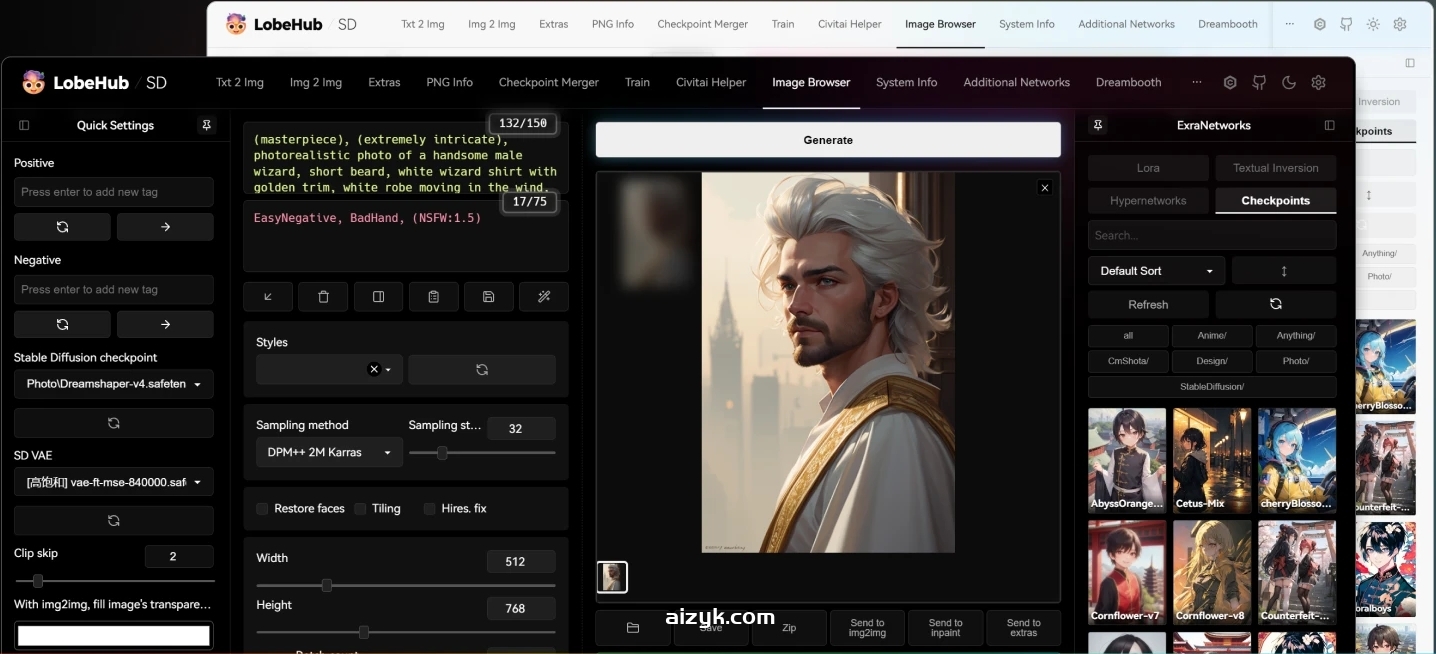Select the Lora tab in ExraNetworks
Screen dimensions: 1436x654
pos(1148,168)
